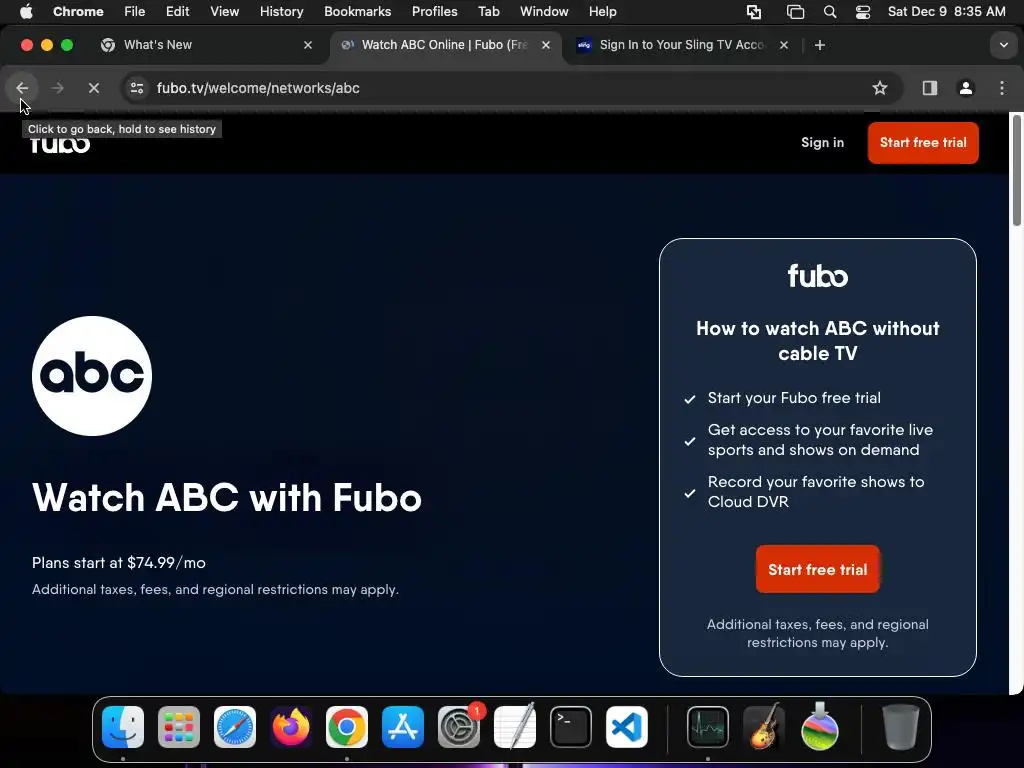Open Finder from the Dock

tap(123, 727)
